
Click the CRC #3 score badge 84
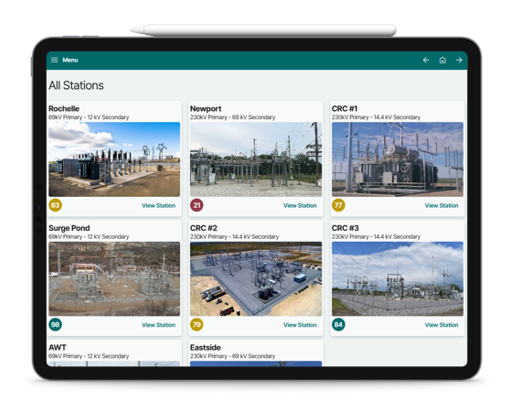coord(338,324)
